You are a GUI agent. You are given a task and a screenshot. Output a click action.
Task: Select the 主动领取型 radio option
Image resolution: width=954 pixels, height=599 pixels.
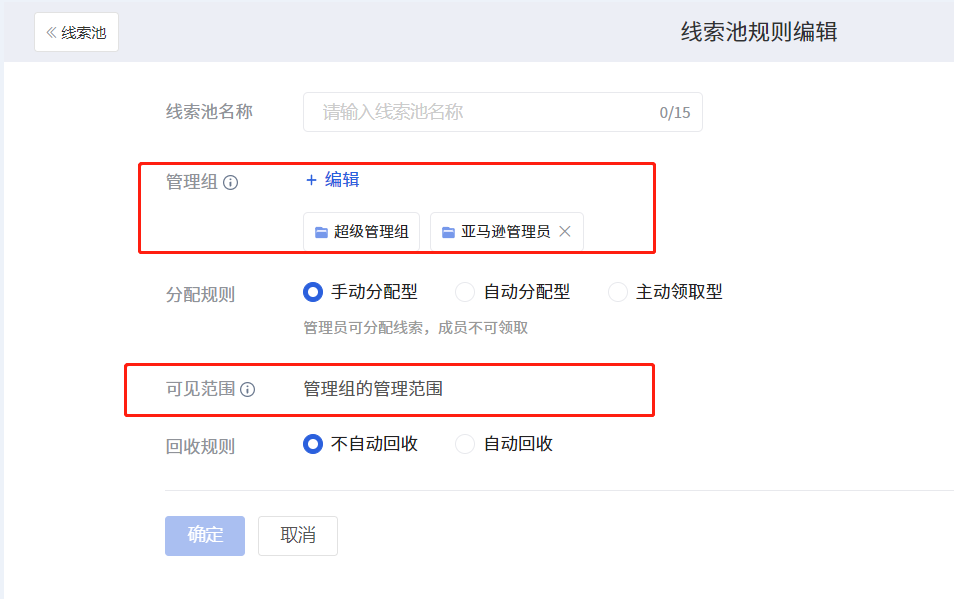coord(618,292)
